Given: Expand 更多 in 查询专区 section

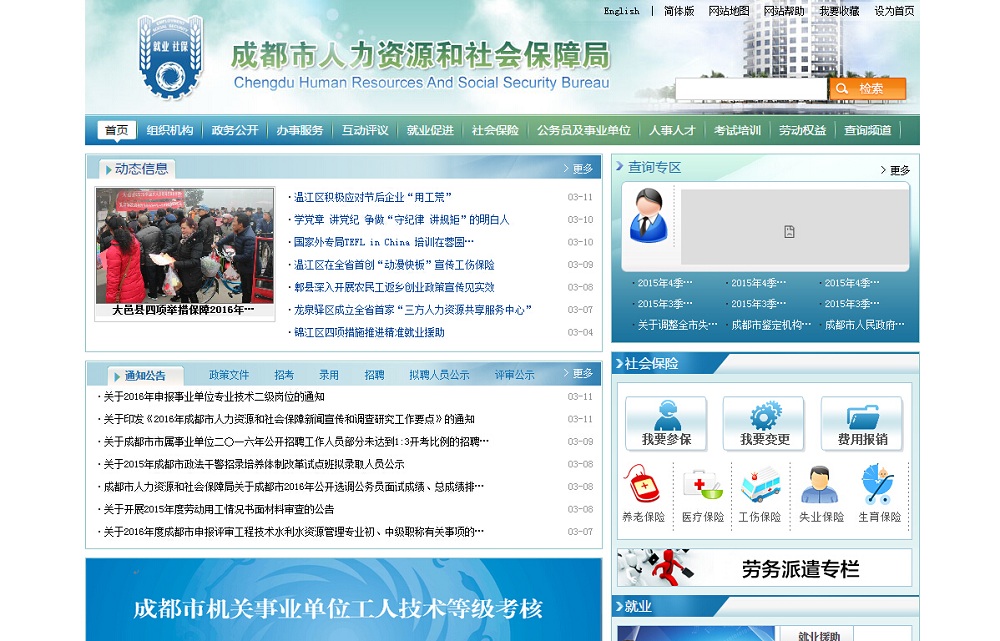Looking at the screenshot, I should [895, 170].
